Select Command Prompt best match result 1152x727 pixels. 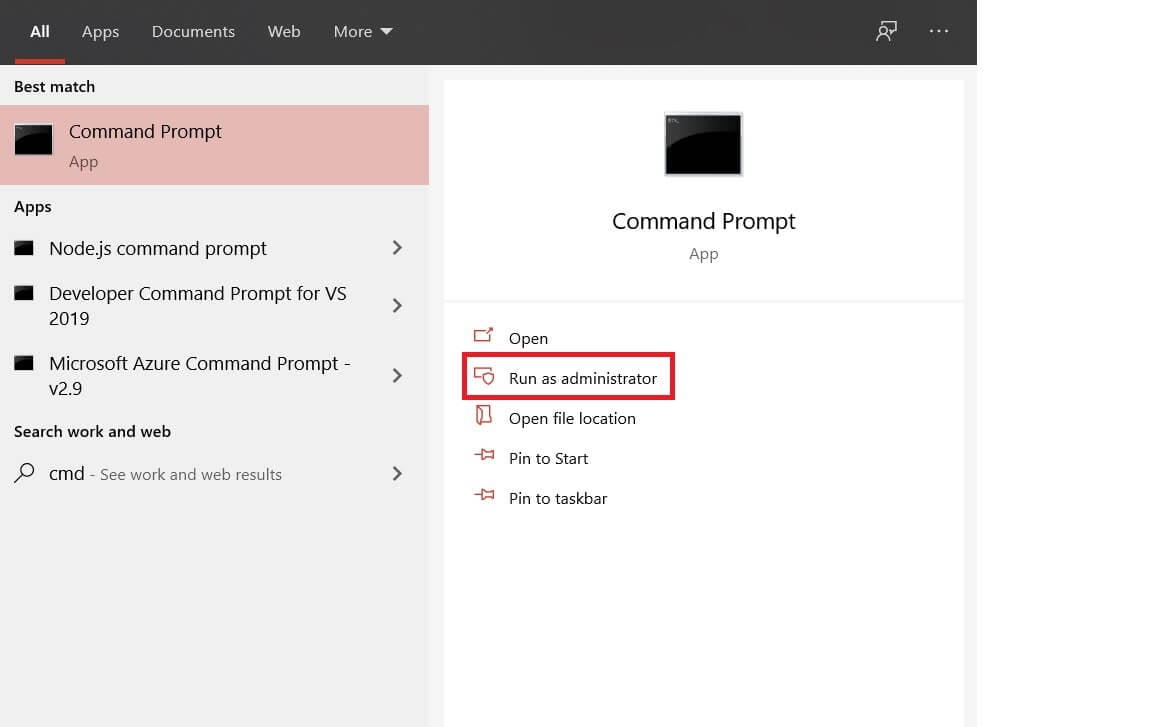(x=215, y=145)
